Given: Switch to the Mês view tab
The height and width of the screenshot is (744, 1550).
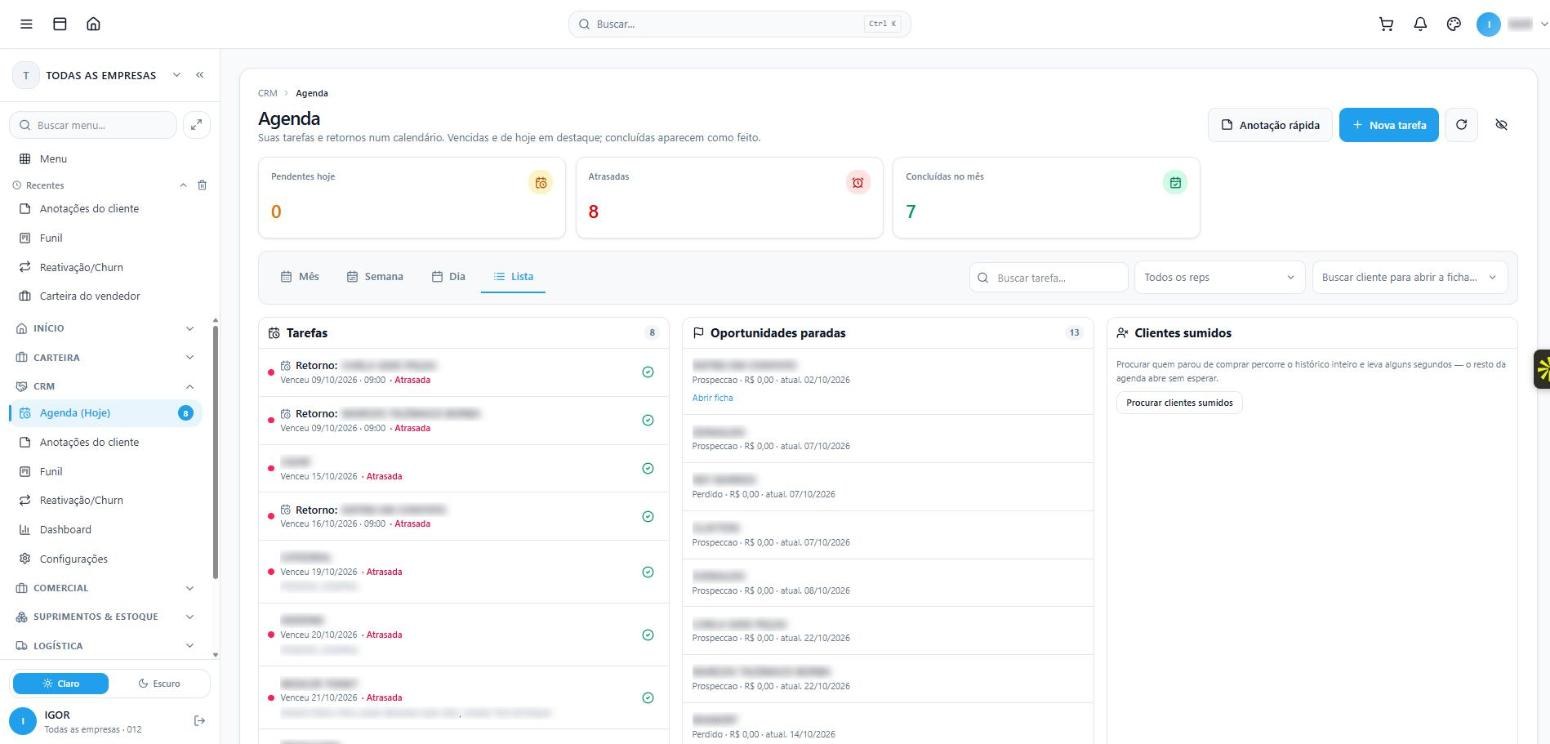Looking at the screenshot, I should (x=300, y=277).
